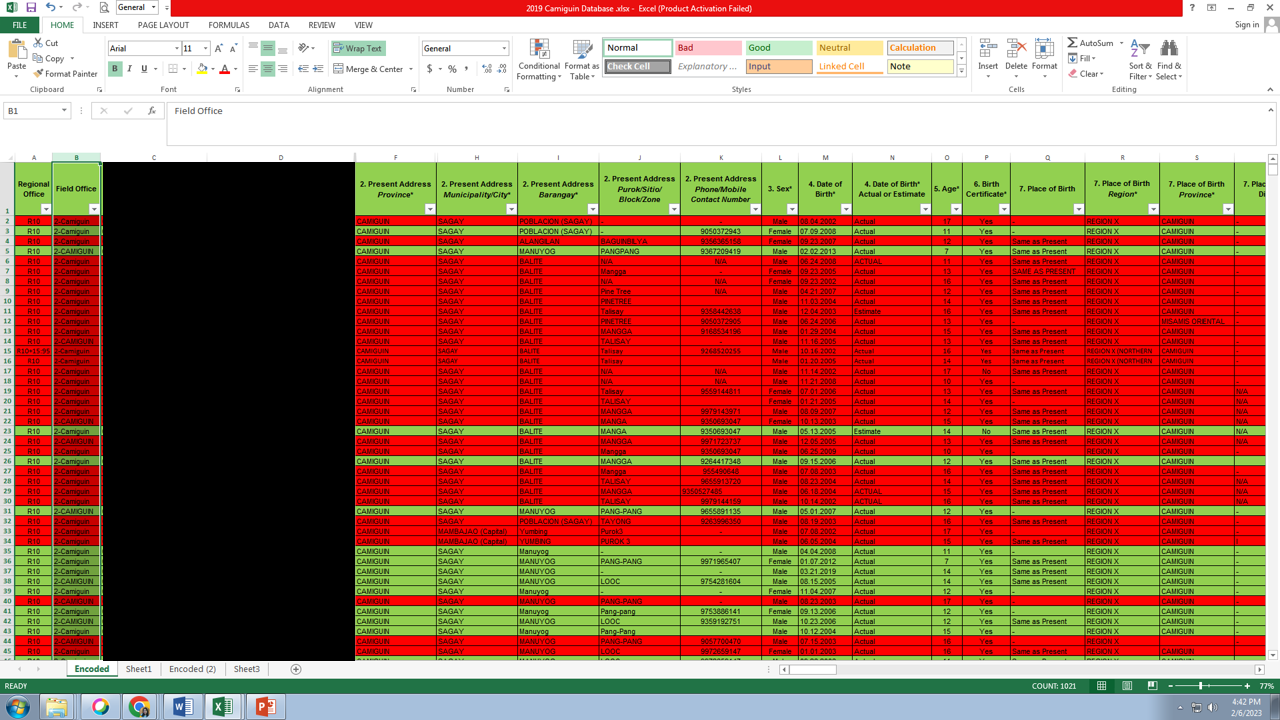Apply the Bad cell style
This screenshot has width=1280, height=720.
(x=708, y=48)
